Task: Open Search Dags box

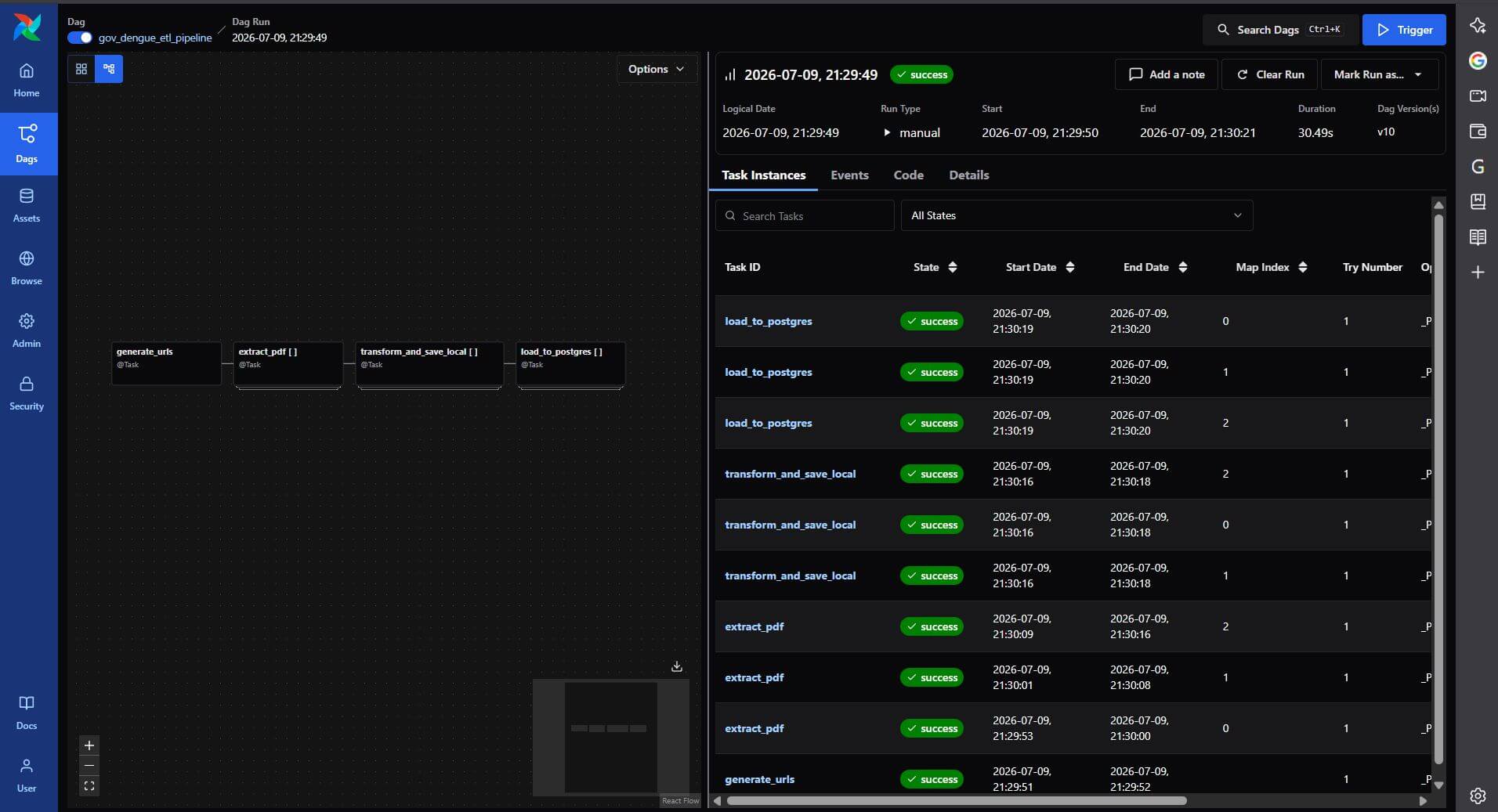Action: tap(1281, 30)
